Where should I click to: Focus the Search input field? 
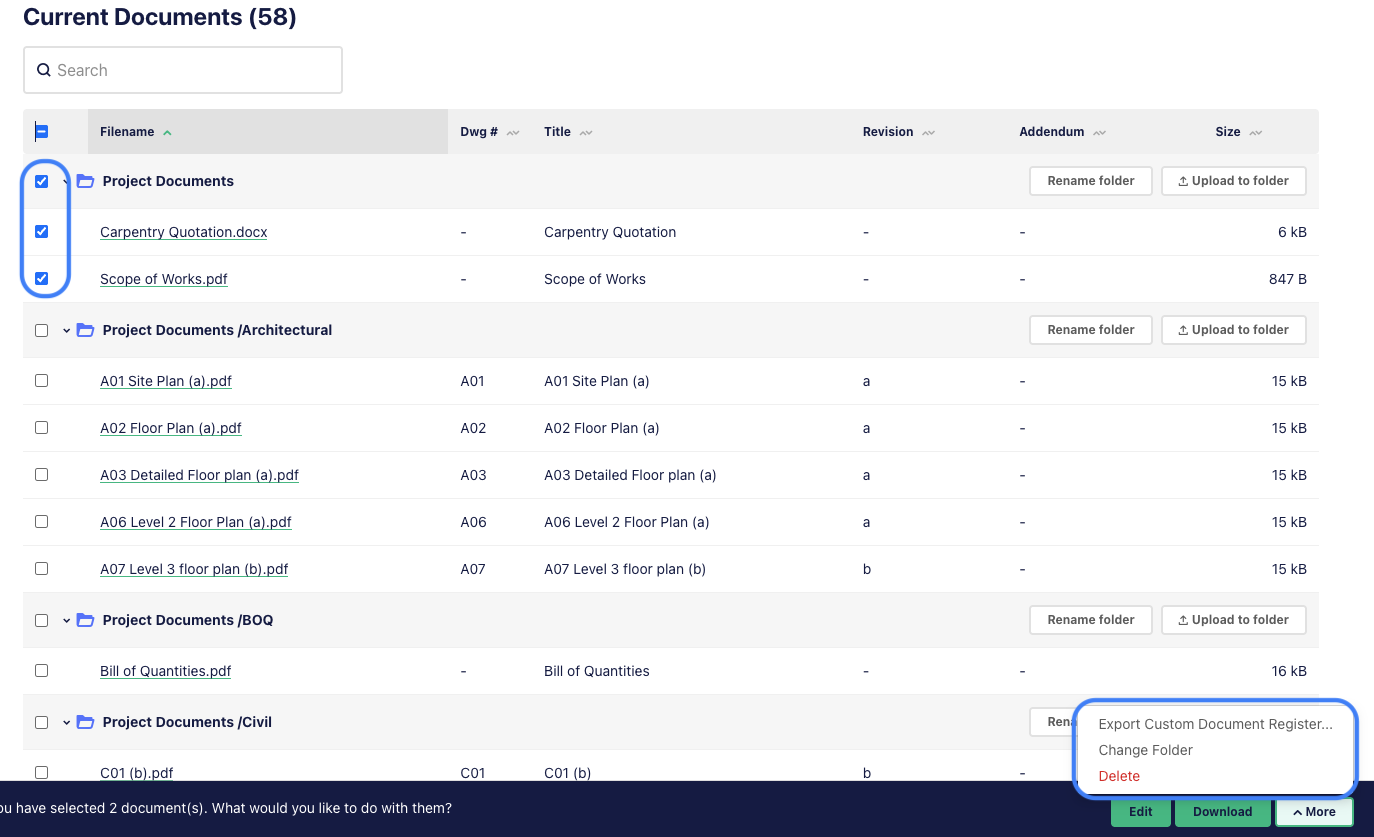pos(183,70)
